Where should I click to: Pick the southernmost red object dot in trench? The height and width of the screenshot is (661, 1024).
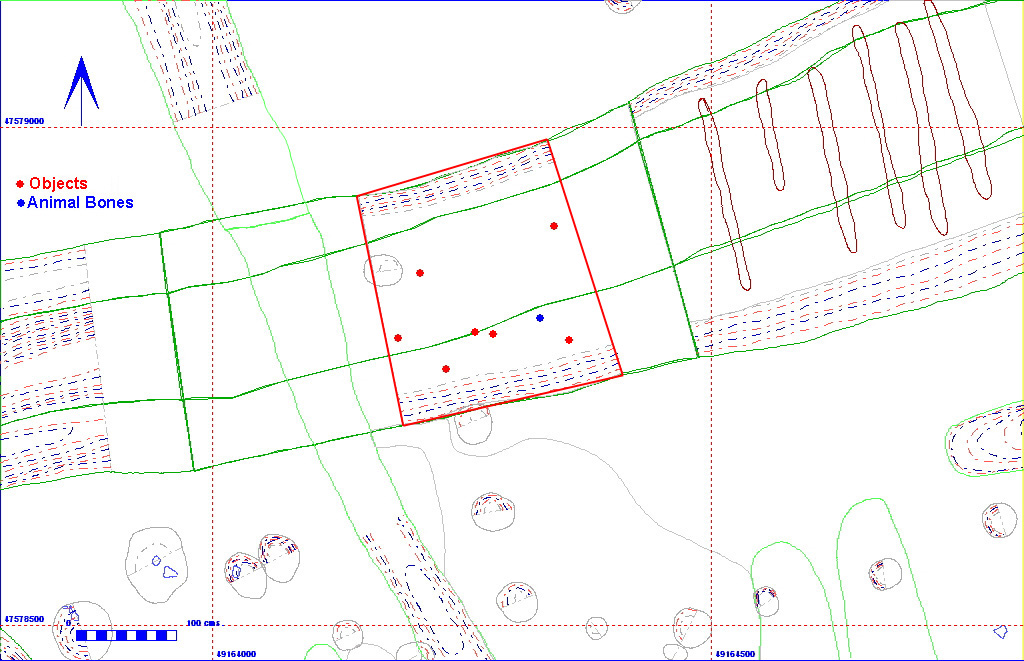[446, 369]
